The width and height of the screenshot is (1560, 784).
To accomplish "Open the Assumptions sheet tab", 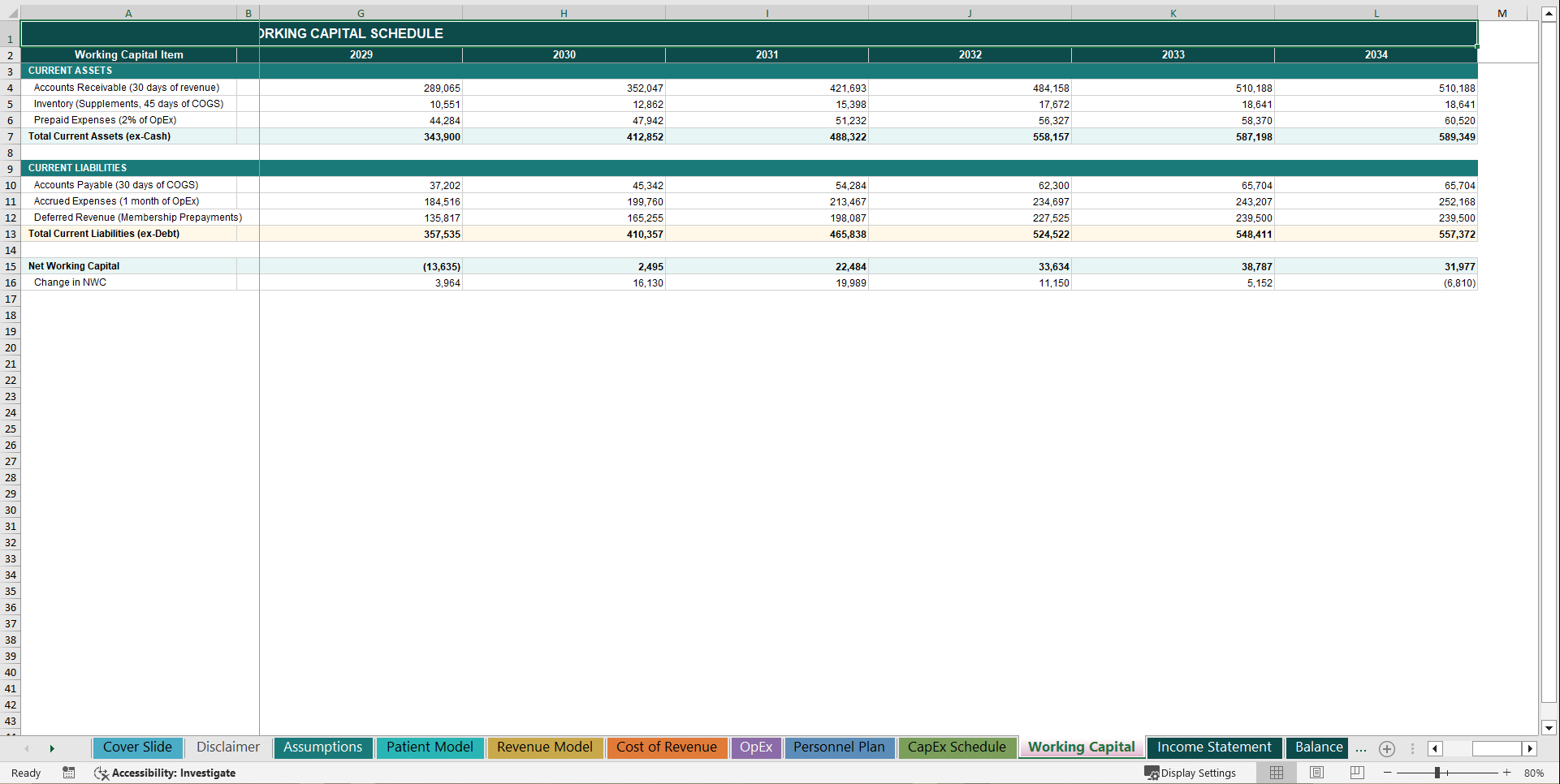I will tap(322, 747).
